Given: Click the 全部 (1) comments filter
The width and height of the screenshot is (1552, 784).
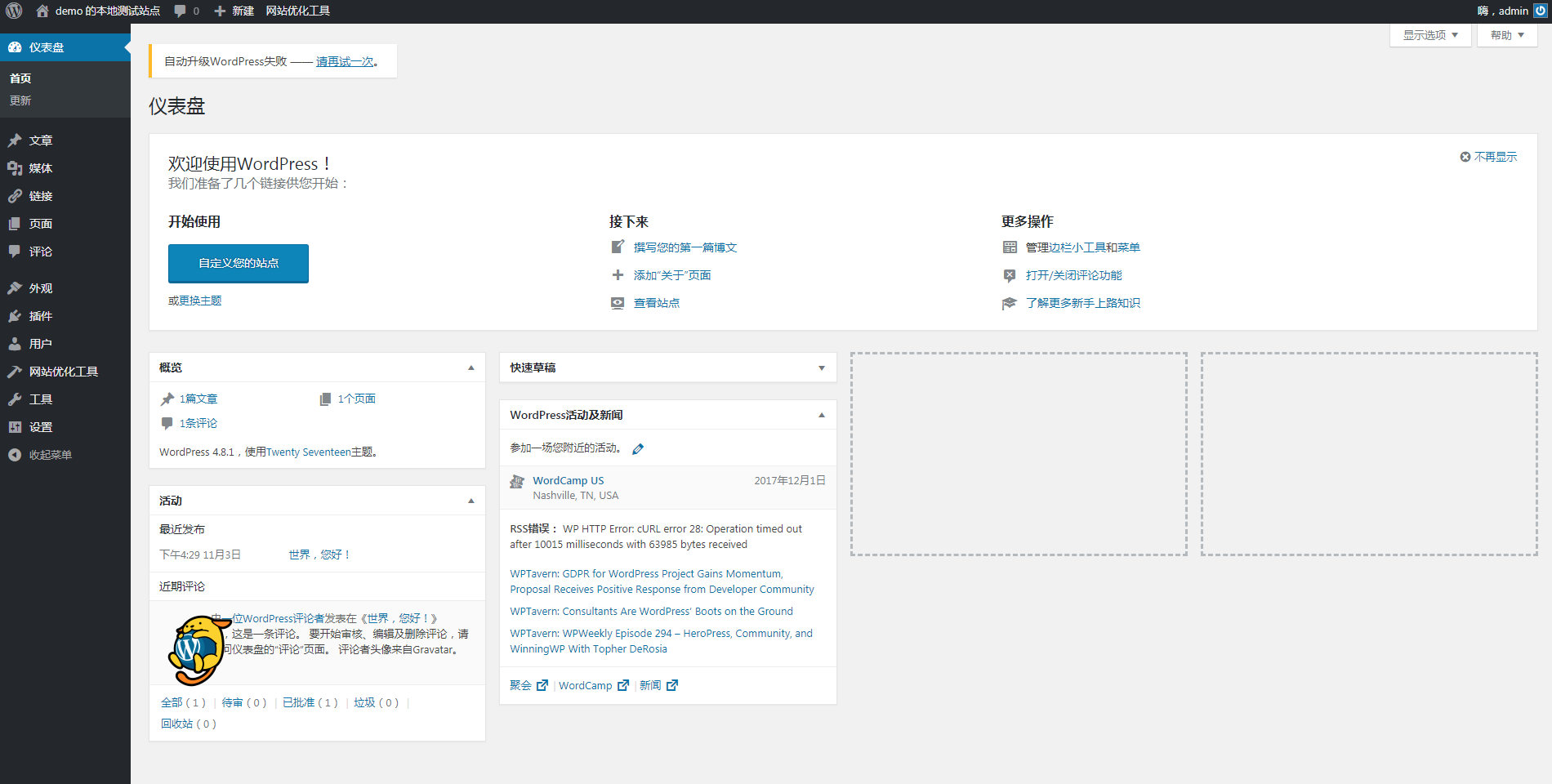Looking at the screenshot, I should coord(184,702).
